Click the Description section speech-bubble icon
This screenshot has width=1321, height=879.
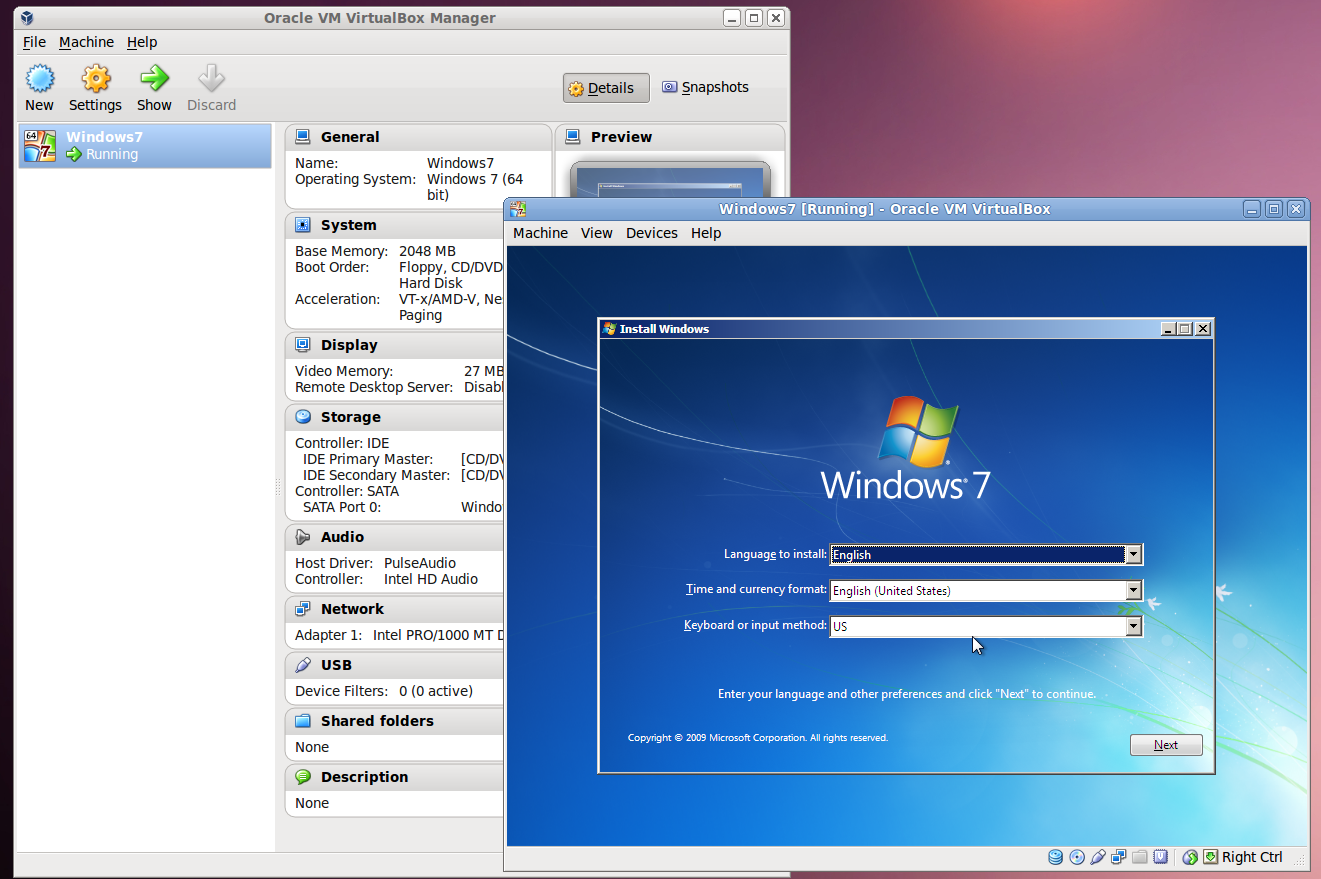303,777
